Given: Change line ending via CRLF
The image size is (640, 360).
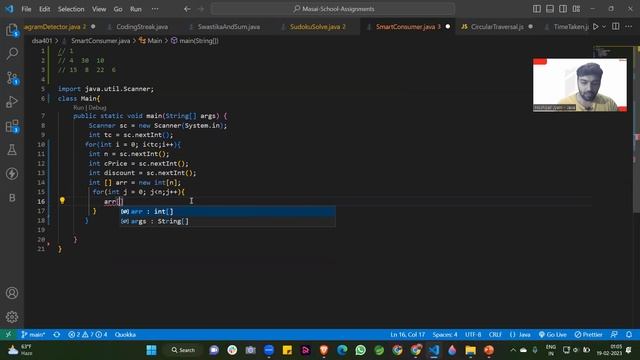Looking at the screenshot, I should pyautogui.click(x=495, y=334).
